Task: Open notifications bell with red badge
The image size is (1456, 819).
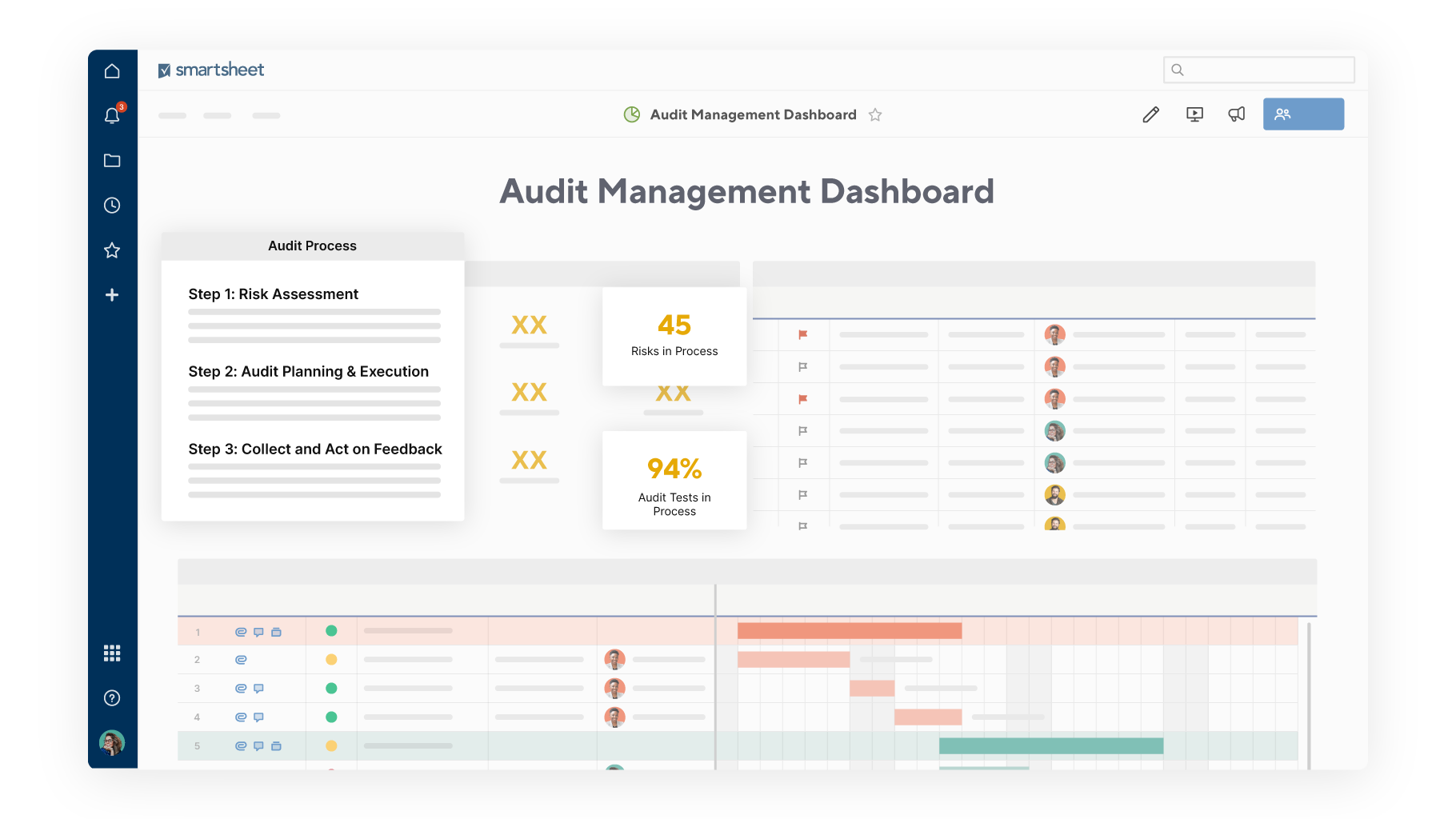Action: [112, 116]
